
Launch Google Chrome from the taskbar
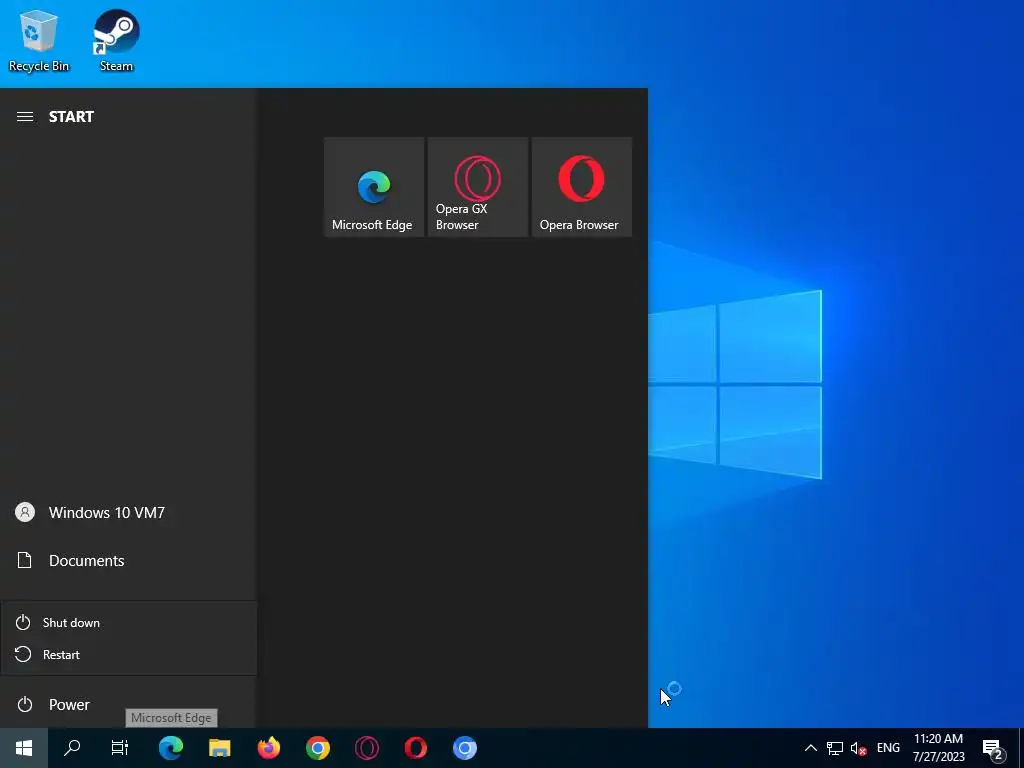(317, 748)
